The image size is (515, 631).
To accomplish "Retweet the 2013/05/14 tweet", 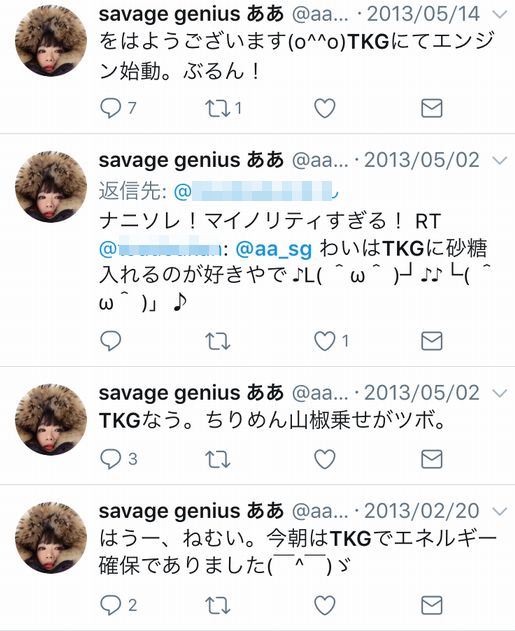I will (x=217, y=108).
